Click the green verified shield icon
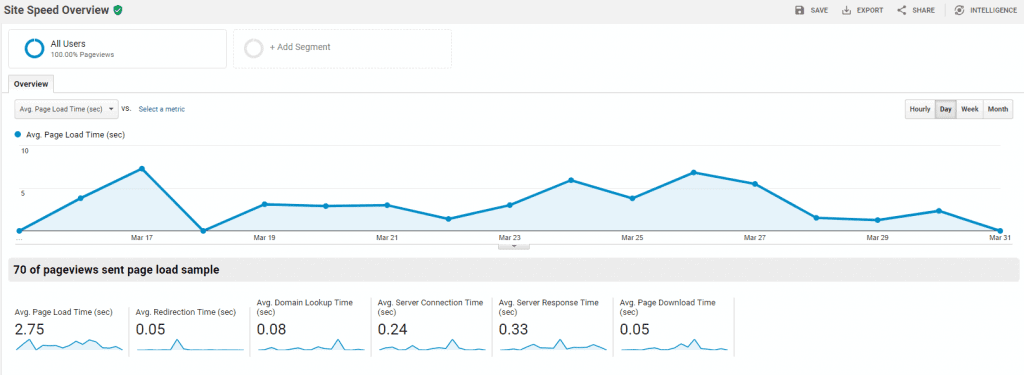Viewport: 1024px width, 375px height. (x=118, y=10)
